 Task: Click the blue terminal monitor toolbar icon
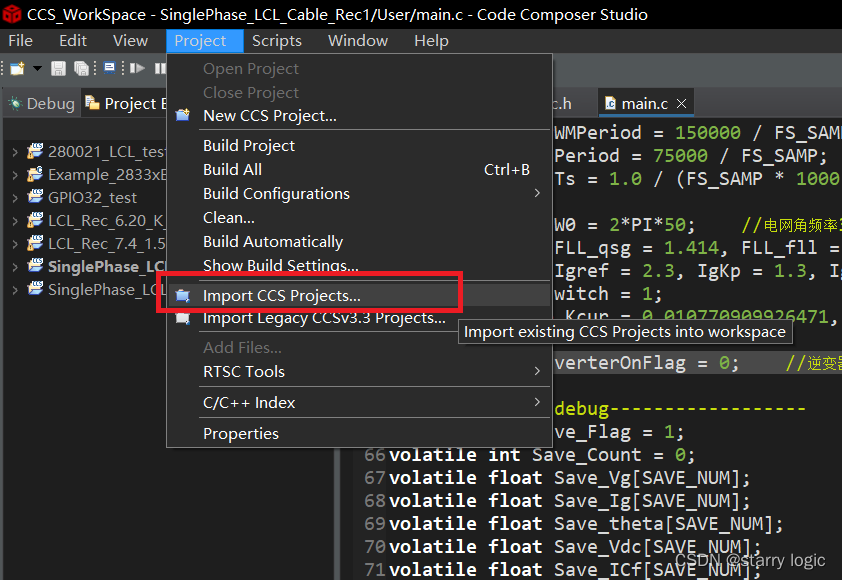pyautogui.click(x=110, y=68)
